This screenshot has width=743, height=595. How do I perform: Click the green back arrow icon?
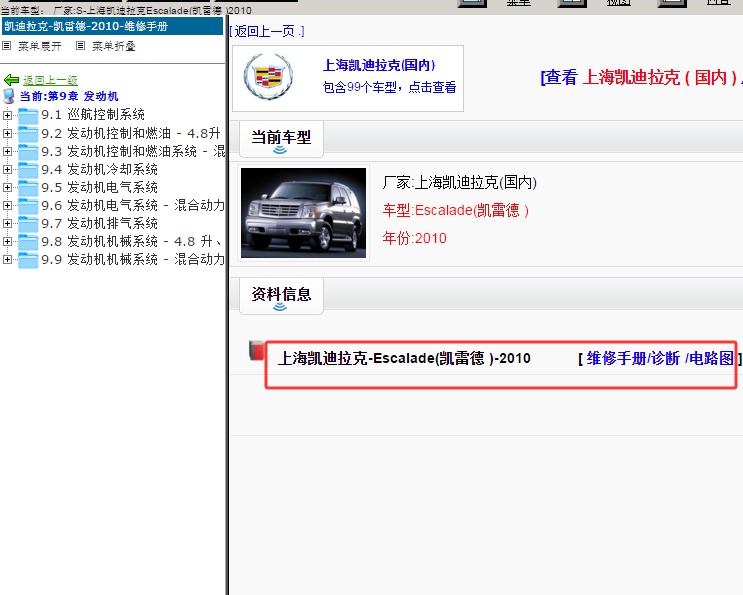point(11,80)
